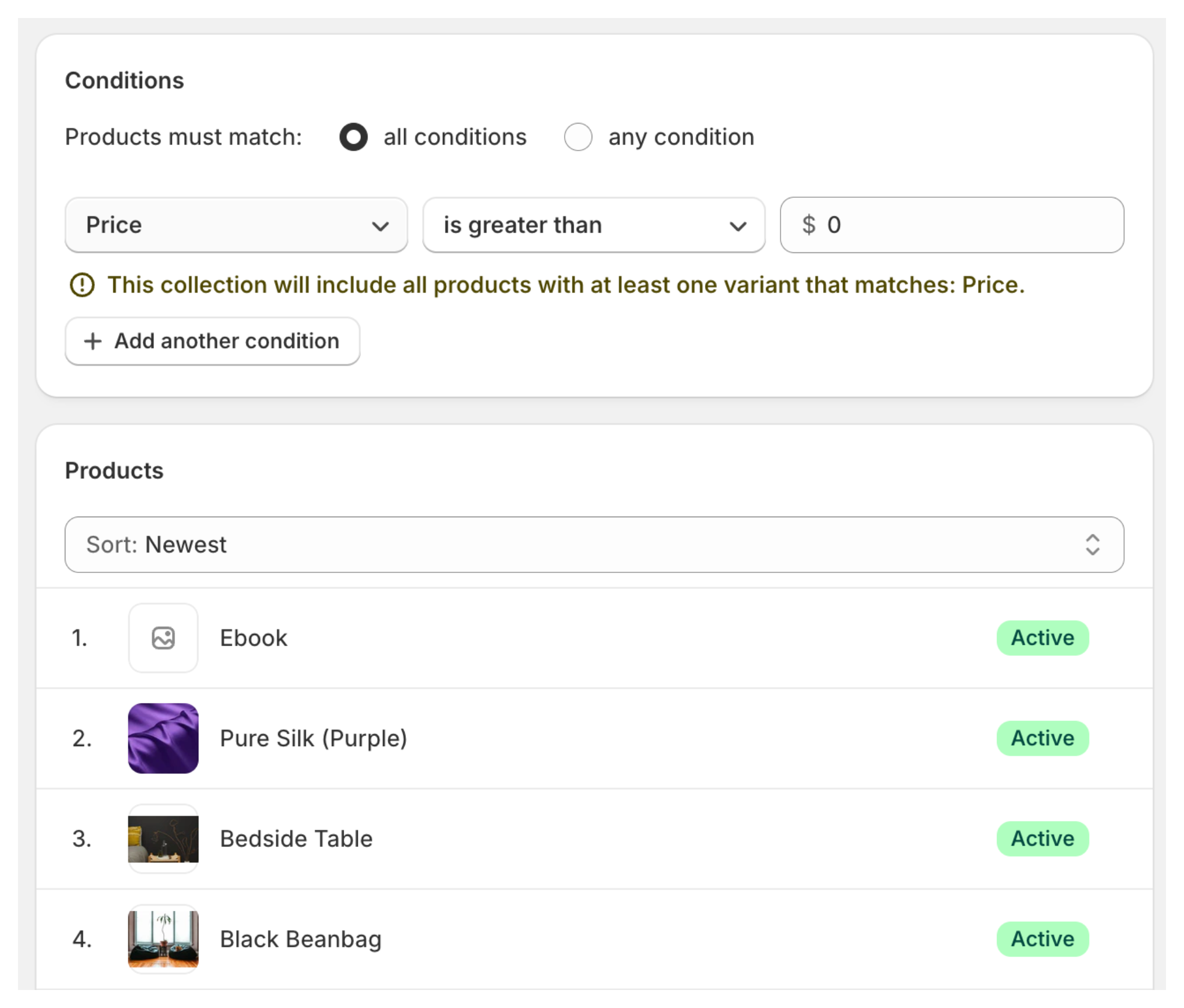This screenshot has width=1184, height=1008.
Task: Click the Black Beanbag product thumbnail
Action: tap(163, 938)
